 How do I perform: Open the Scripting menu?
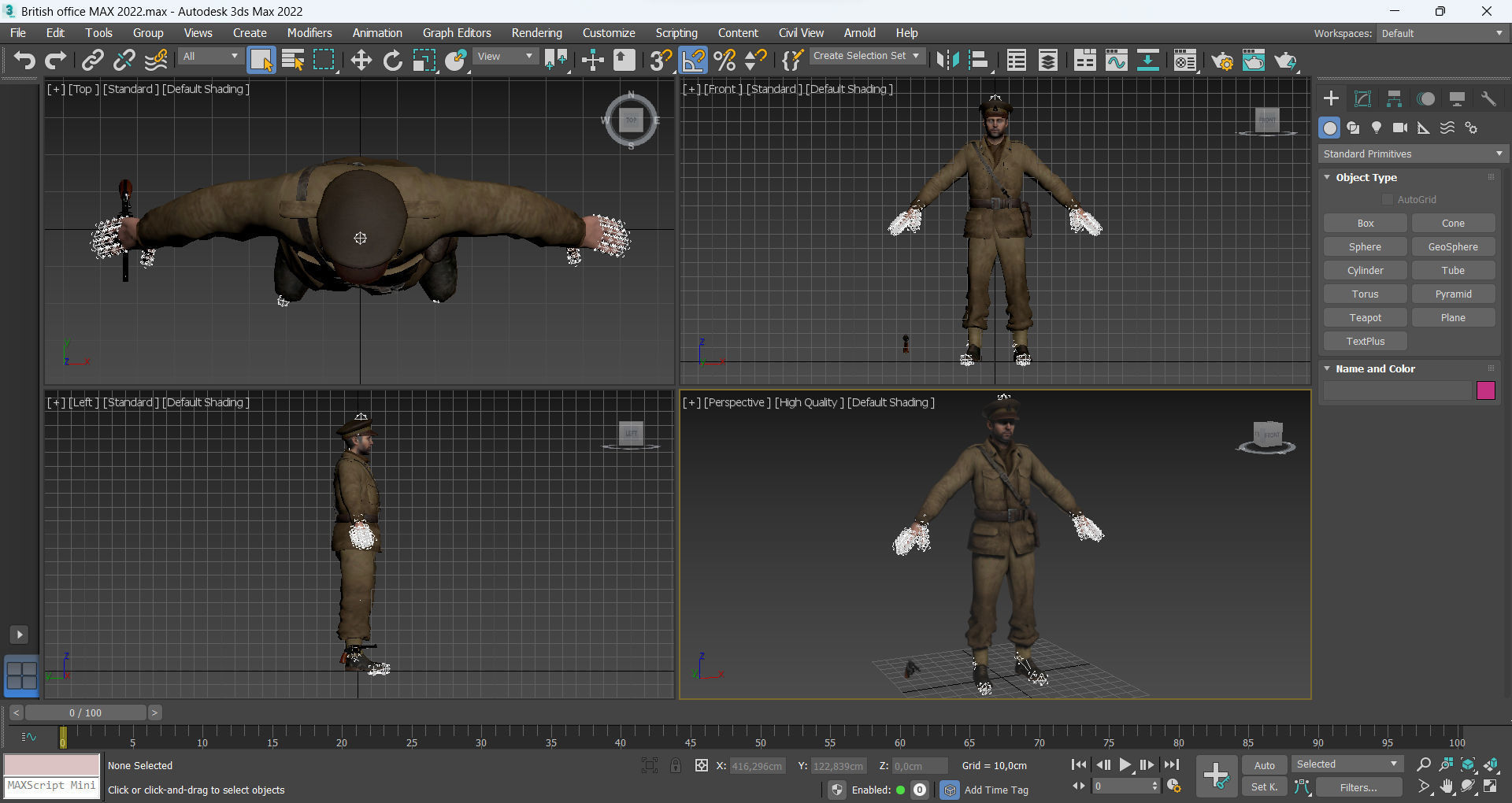pos(676,33)
